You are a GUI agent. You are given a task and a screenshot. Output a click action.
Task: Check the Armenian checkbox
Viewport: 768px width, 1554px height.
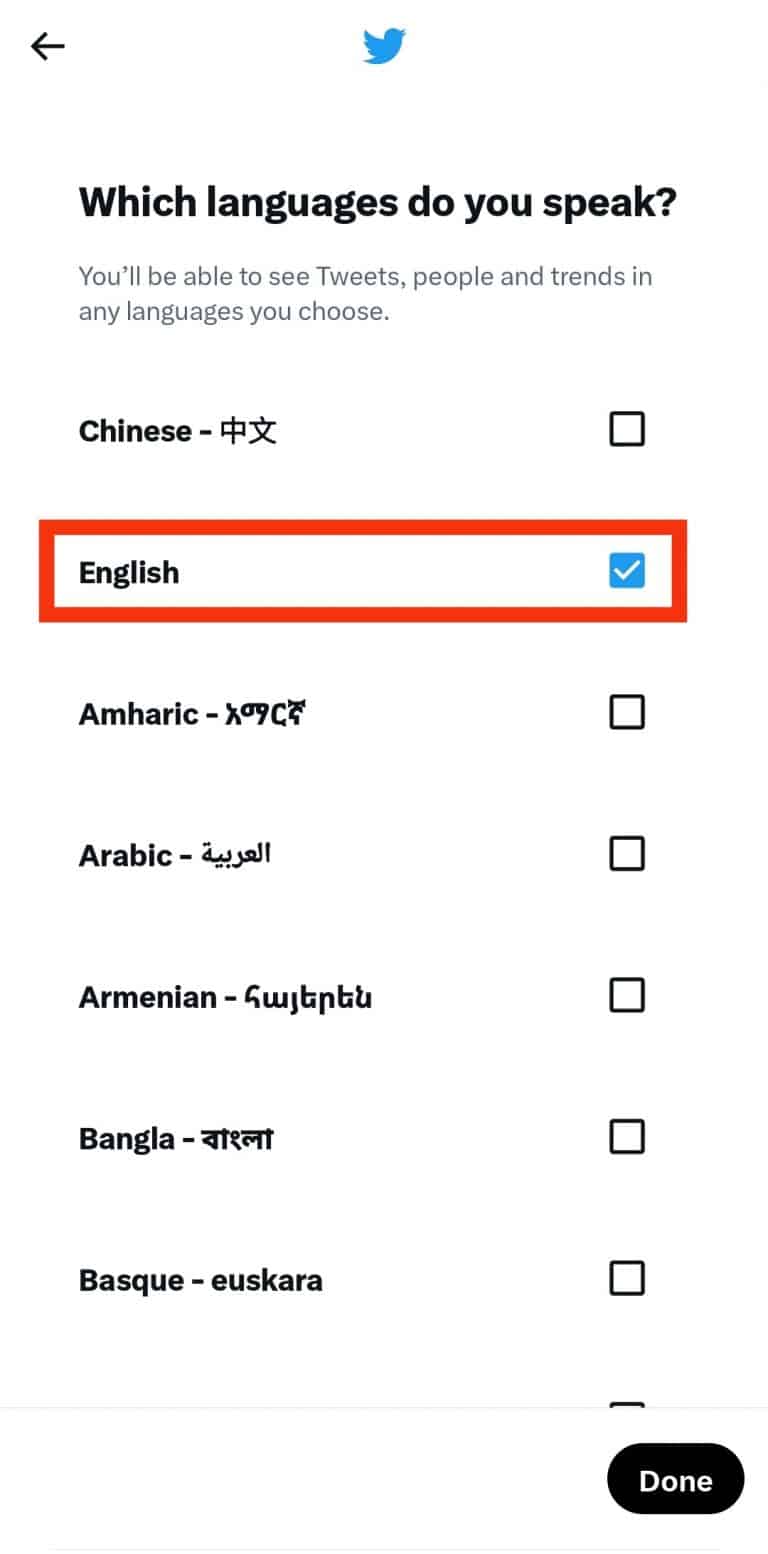[x=627, y=995]
